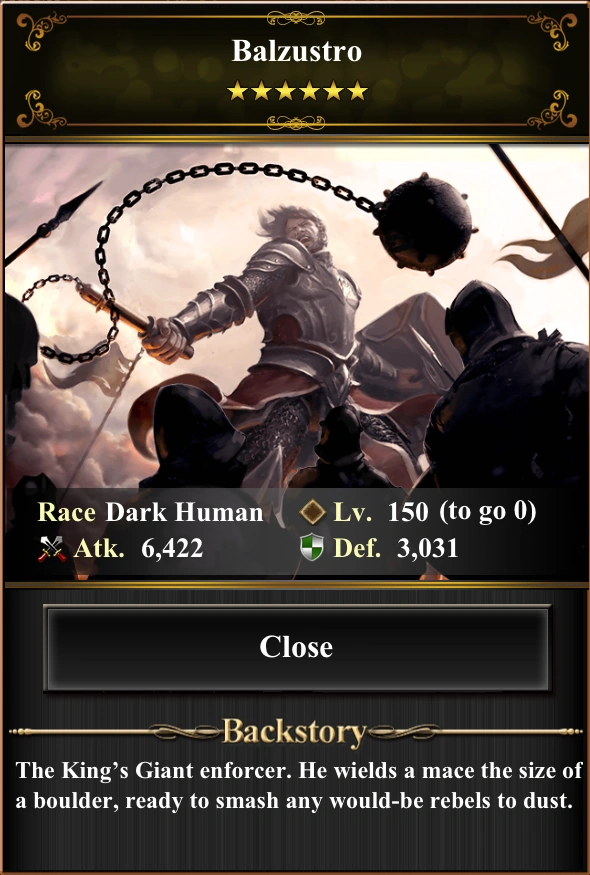Click the crossed swords attack icon
Screen dimensions: 590x875
[x=51, y=549]
